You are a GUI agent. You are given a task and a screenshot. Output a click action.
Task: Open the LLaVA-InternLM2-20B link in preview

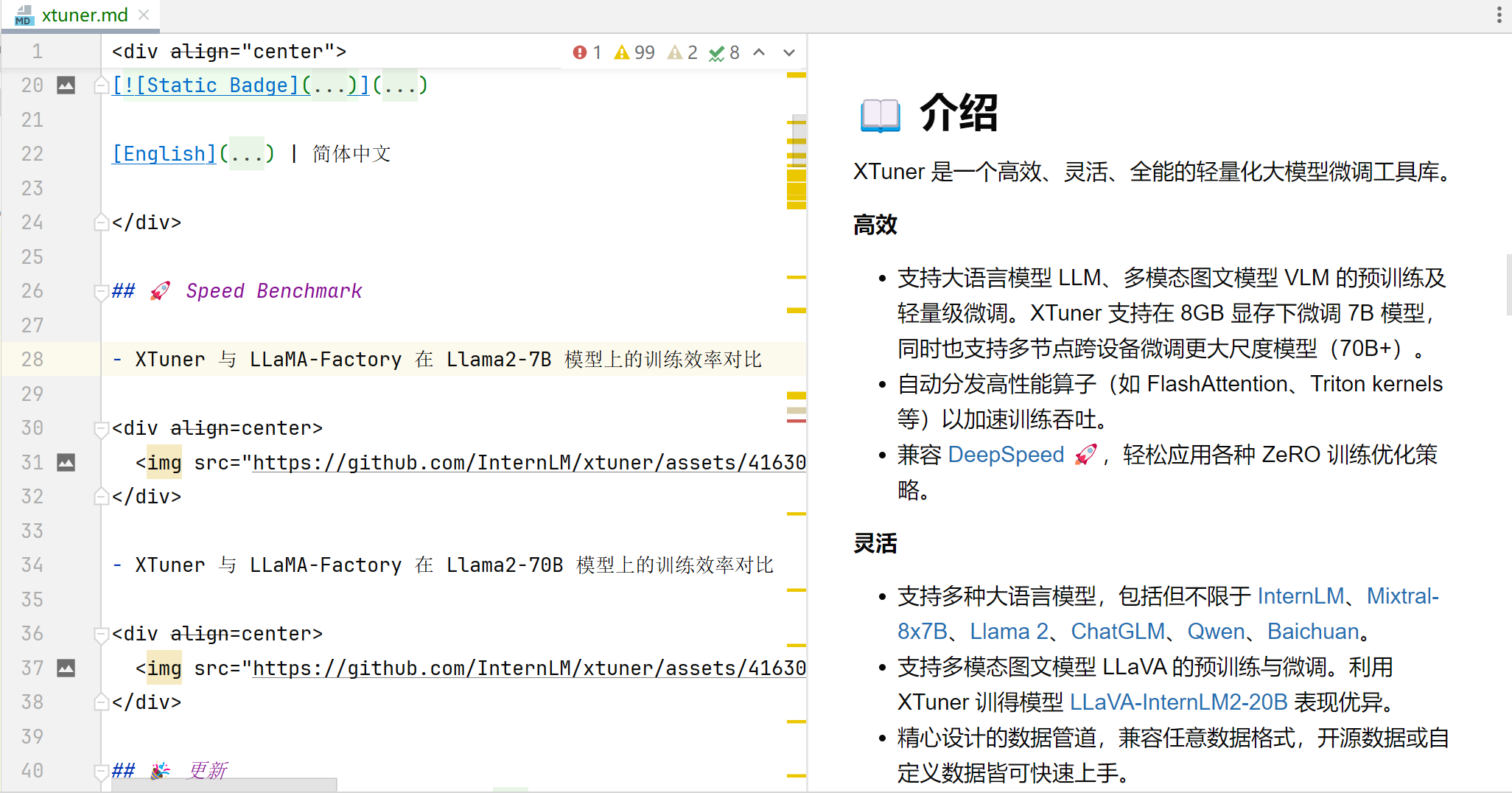click(x=1178, y=702)
